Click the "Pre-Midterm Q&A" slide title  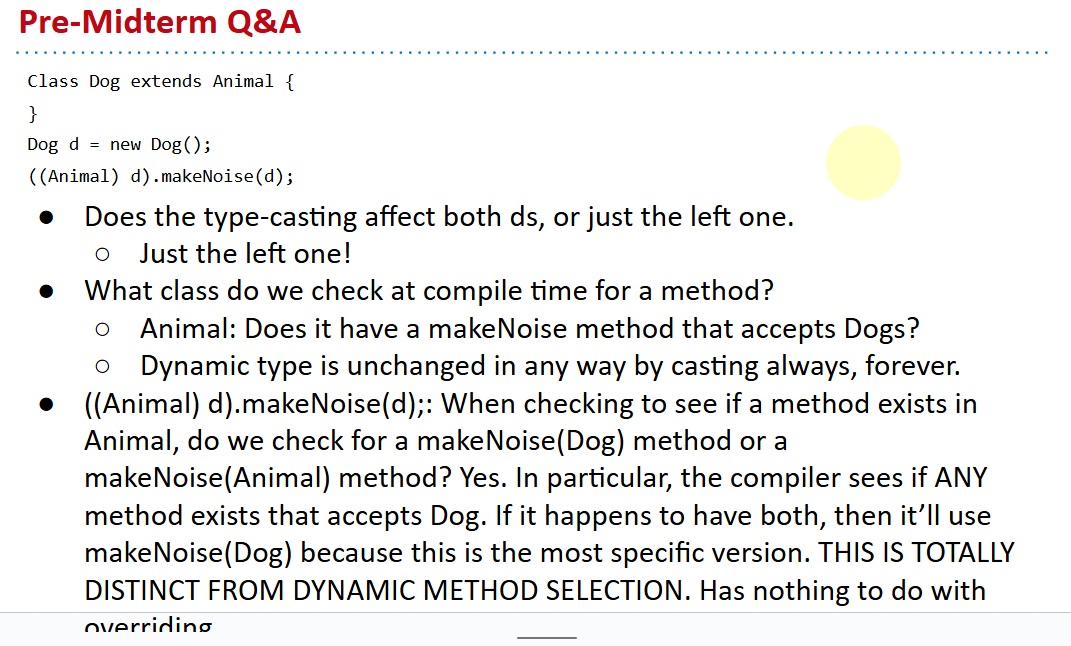pos(160,21)
